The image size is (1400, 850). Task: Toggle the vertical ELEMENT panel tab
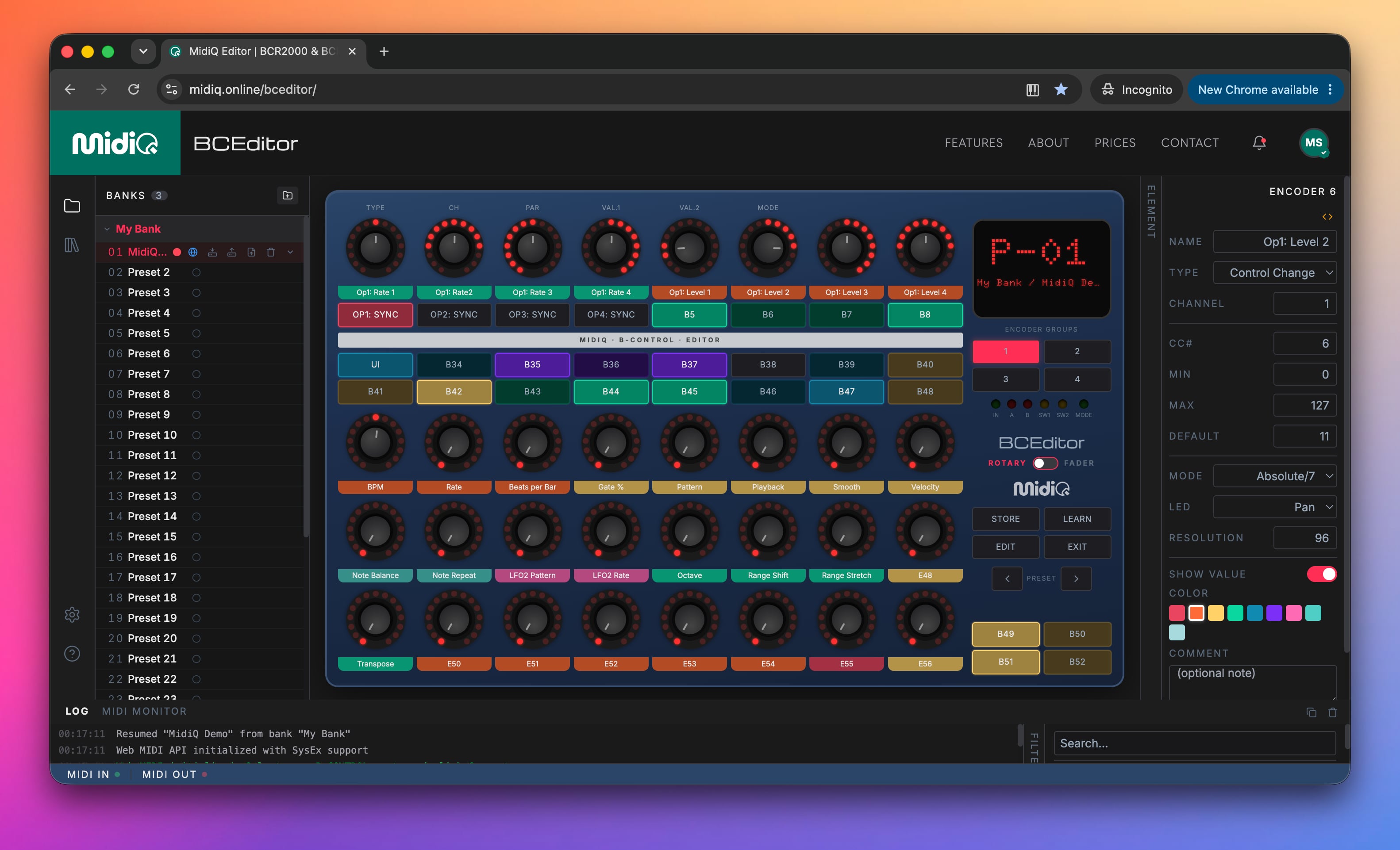click(1150, 211)
